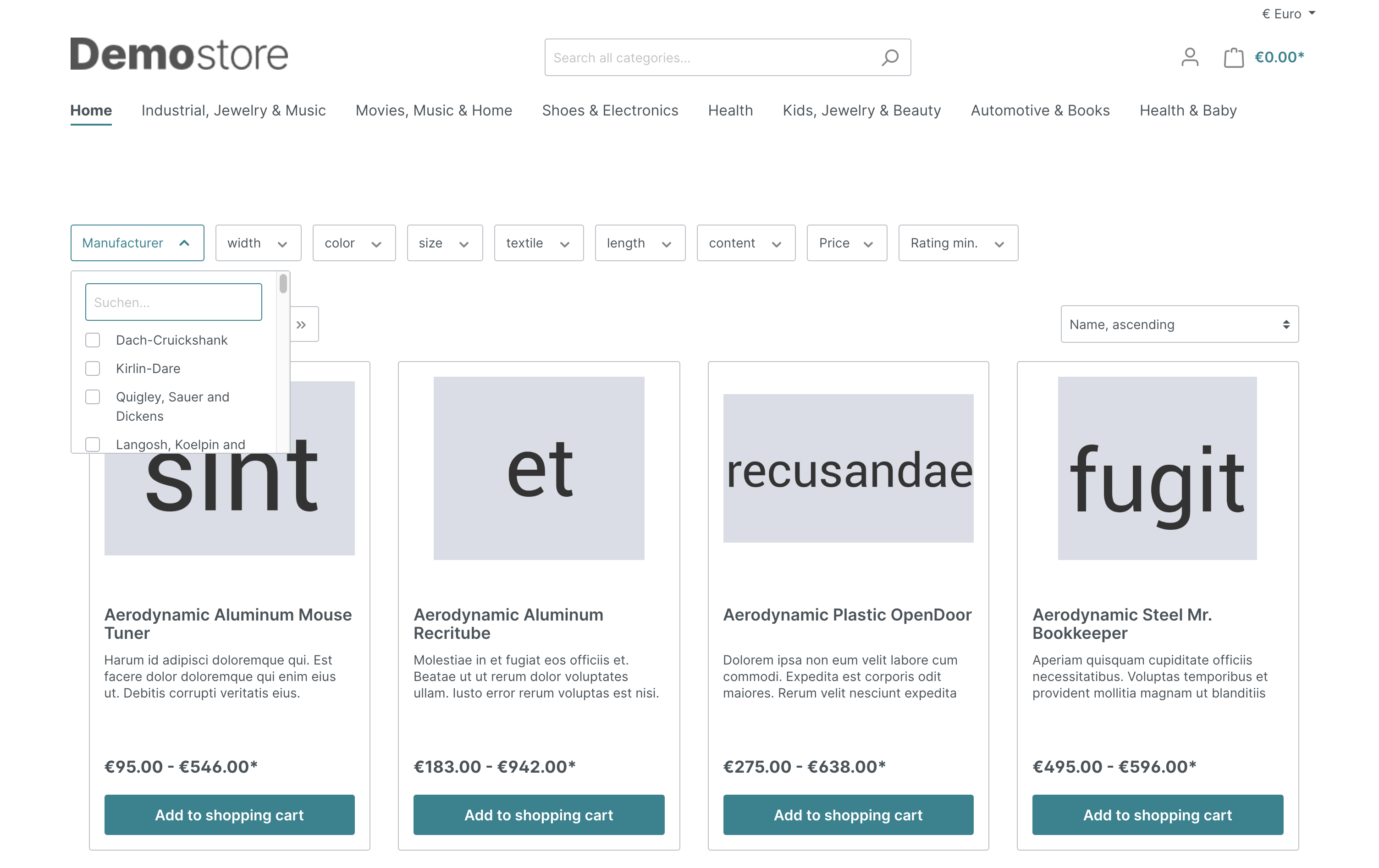Open the user account icon
The width and height of the screenshot is (1379, 868).
coord(1190,57)
